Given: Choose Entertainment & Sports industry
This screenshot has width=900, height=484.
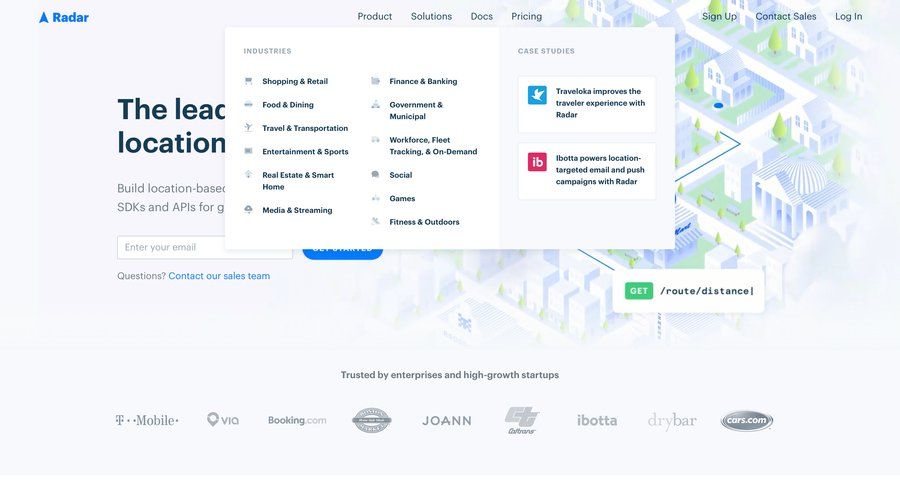Looking at the screenshot, I should click(x=305, y=152).
